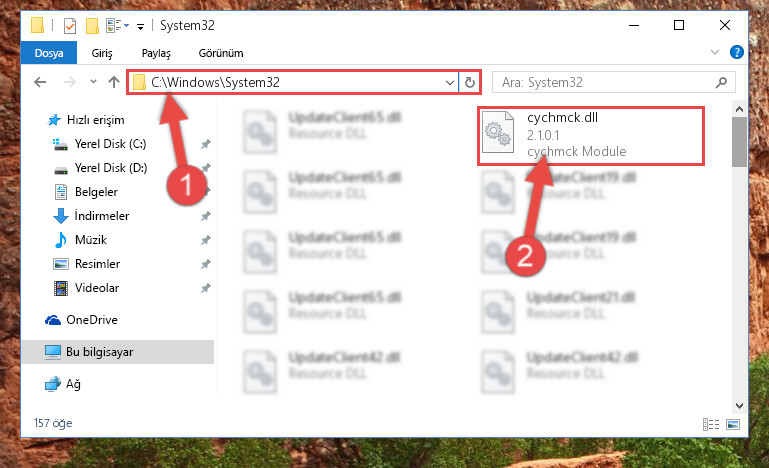Click the Back navigation arrow

coord(40,82)
